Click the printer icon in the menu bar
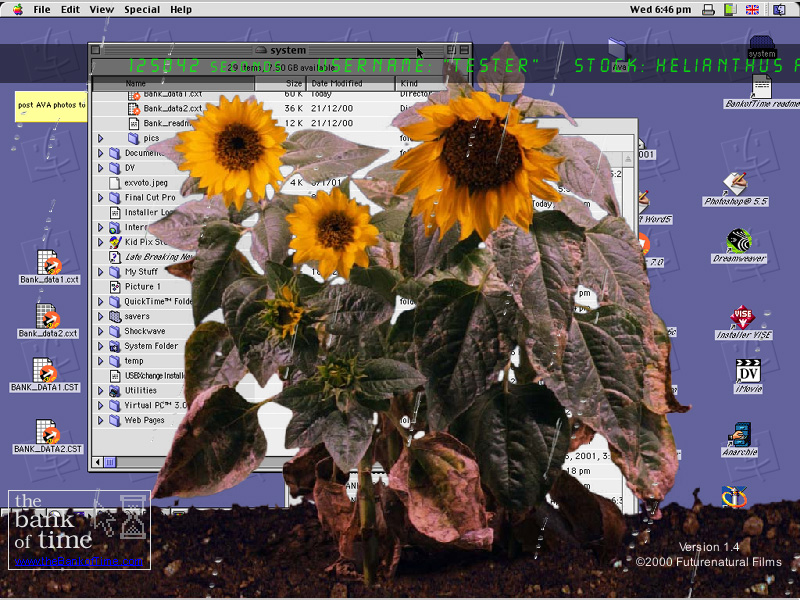This screenshot has height=600, width=800. pyautogui.click(x=708, y=10)
